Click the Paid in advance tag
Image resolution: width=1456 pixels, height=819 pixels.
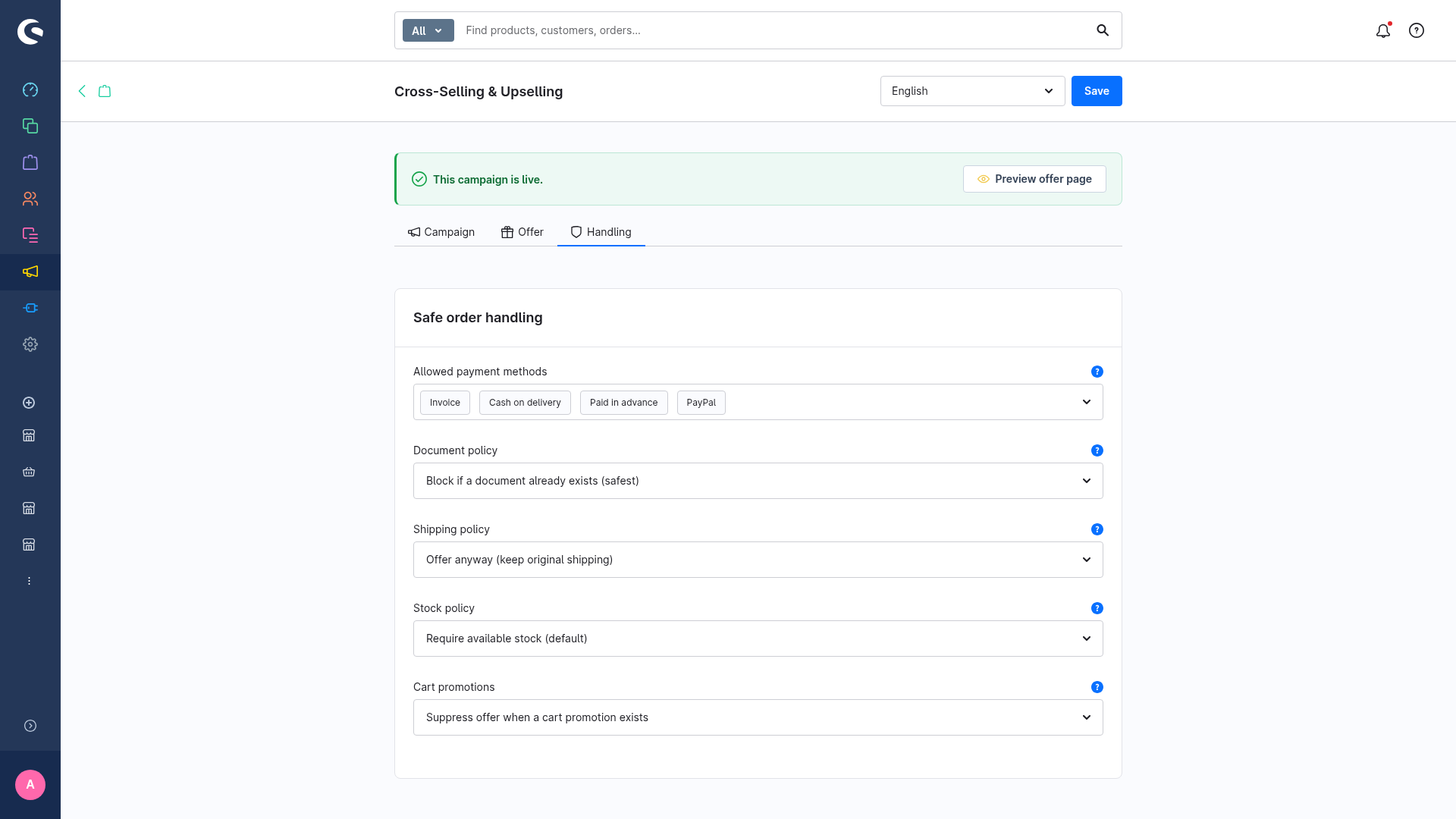(623, 403)
